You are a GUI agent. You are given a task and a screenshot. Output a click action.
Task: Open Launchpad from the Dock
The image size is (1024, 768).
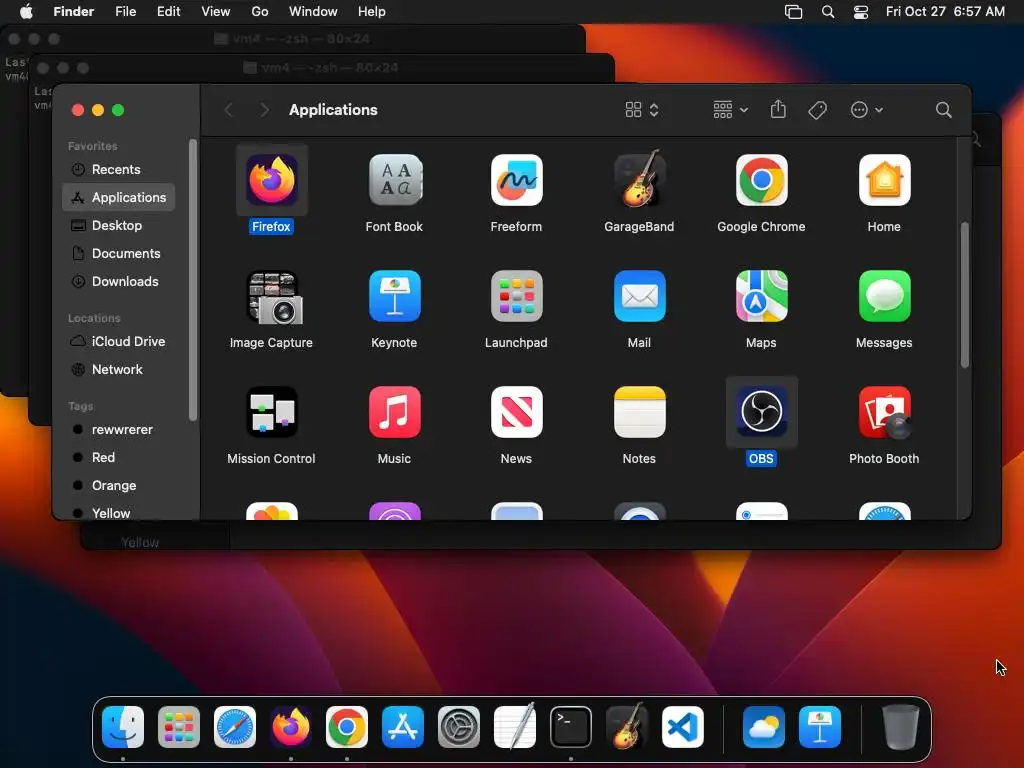[178, 727]
